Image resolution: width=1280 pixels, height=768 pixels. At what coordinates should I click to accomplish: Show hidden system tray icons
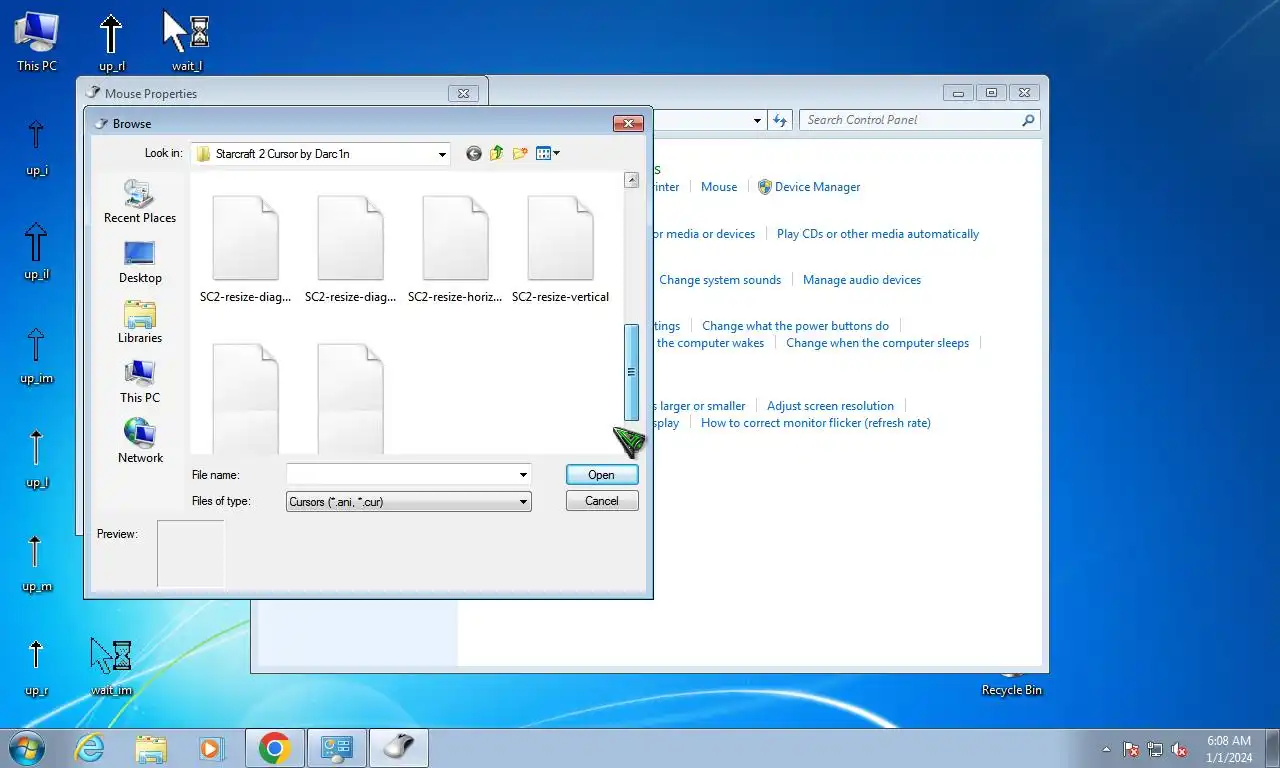(1106, 749)
